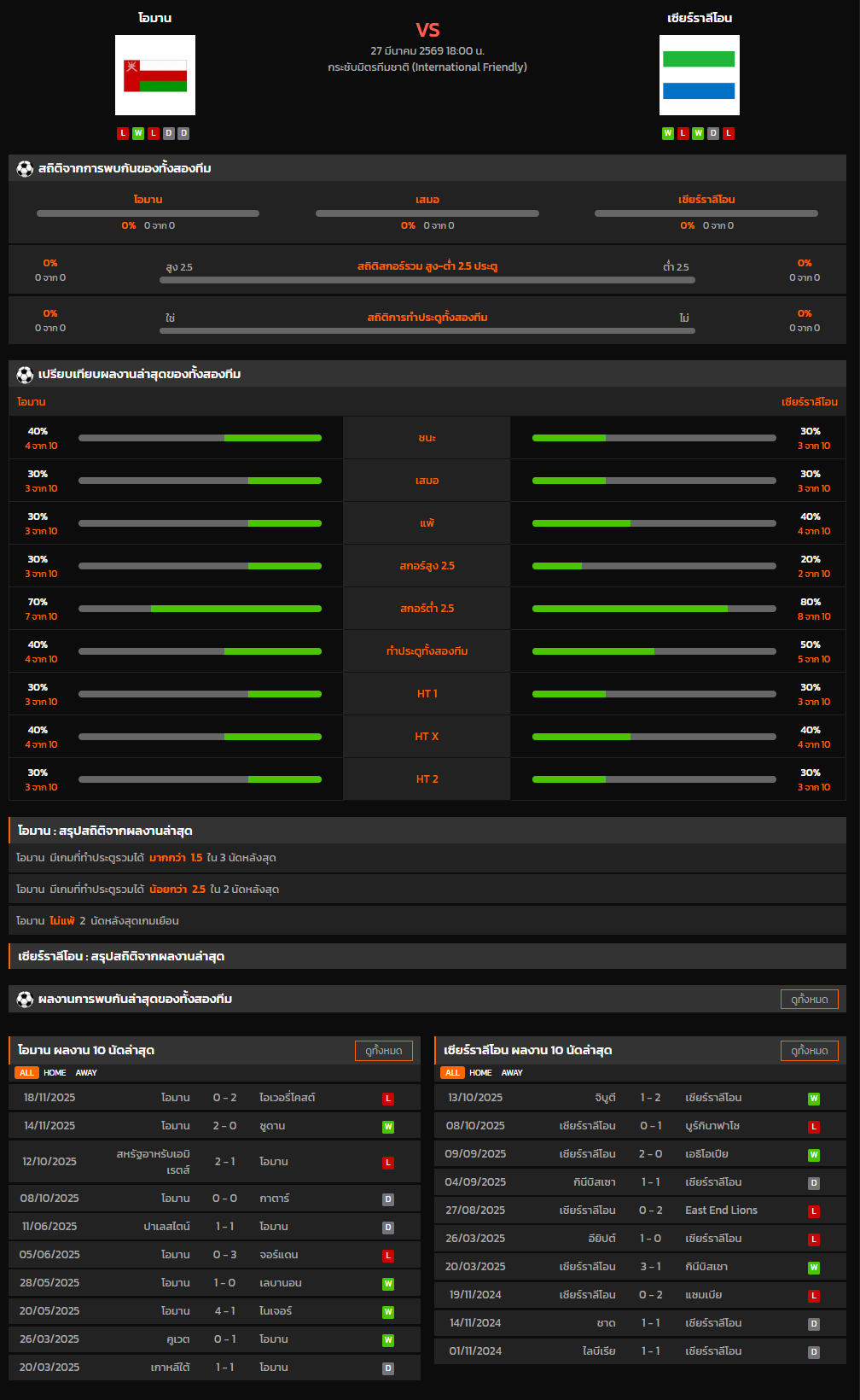
Task: Click the green W badge for 13/10/2025 match
Action: [x=814, y=1099]
